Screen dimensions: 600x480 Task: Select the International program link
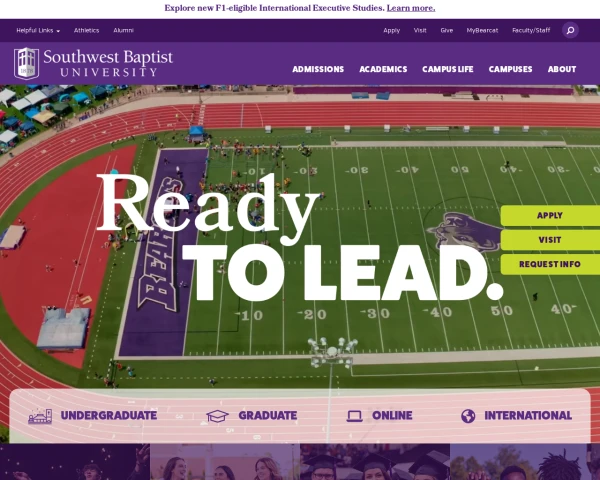[528, 416]
